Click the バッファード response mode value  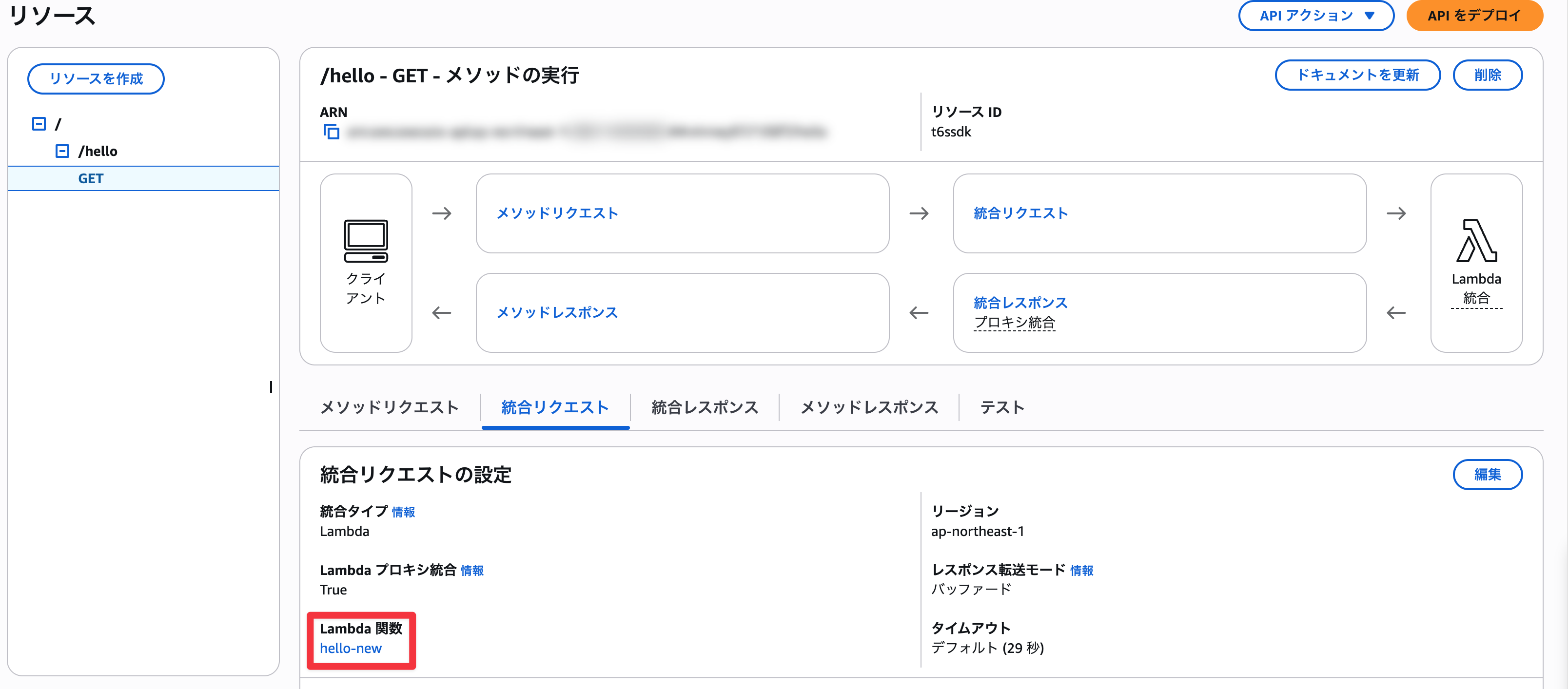click(x=971, y=589)
